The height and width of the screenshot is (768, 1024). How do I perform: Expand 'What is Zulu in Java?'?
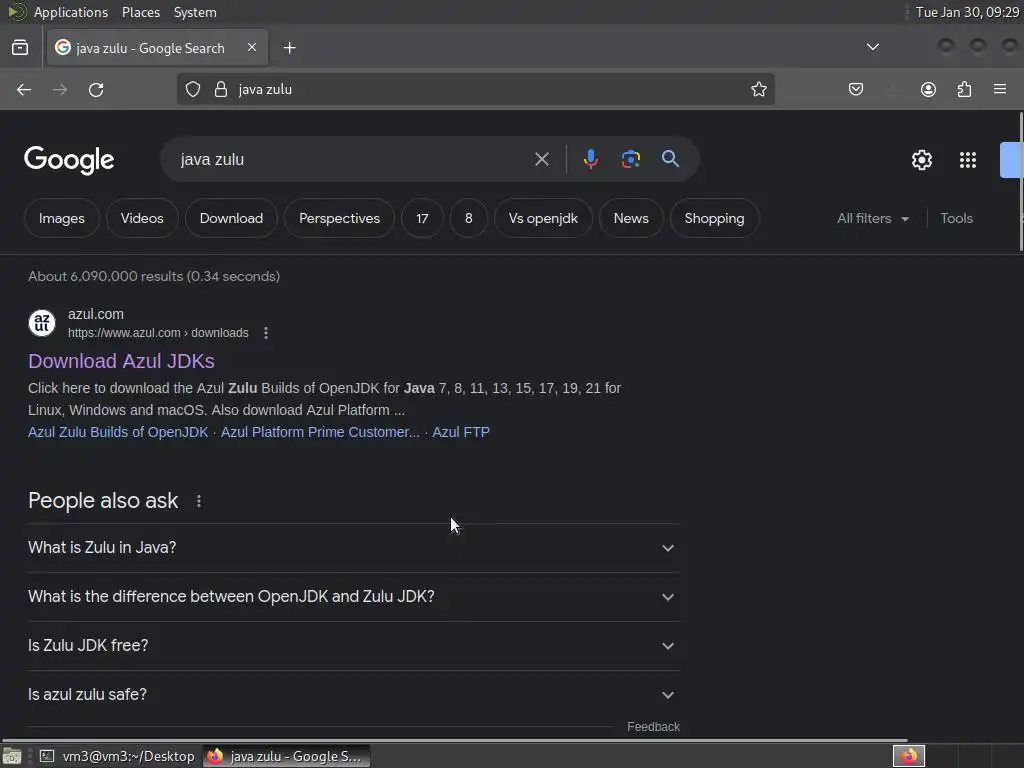(353, 548)
